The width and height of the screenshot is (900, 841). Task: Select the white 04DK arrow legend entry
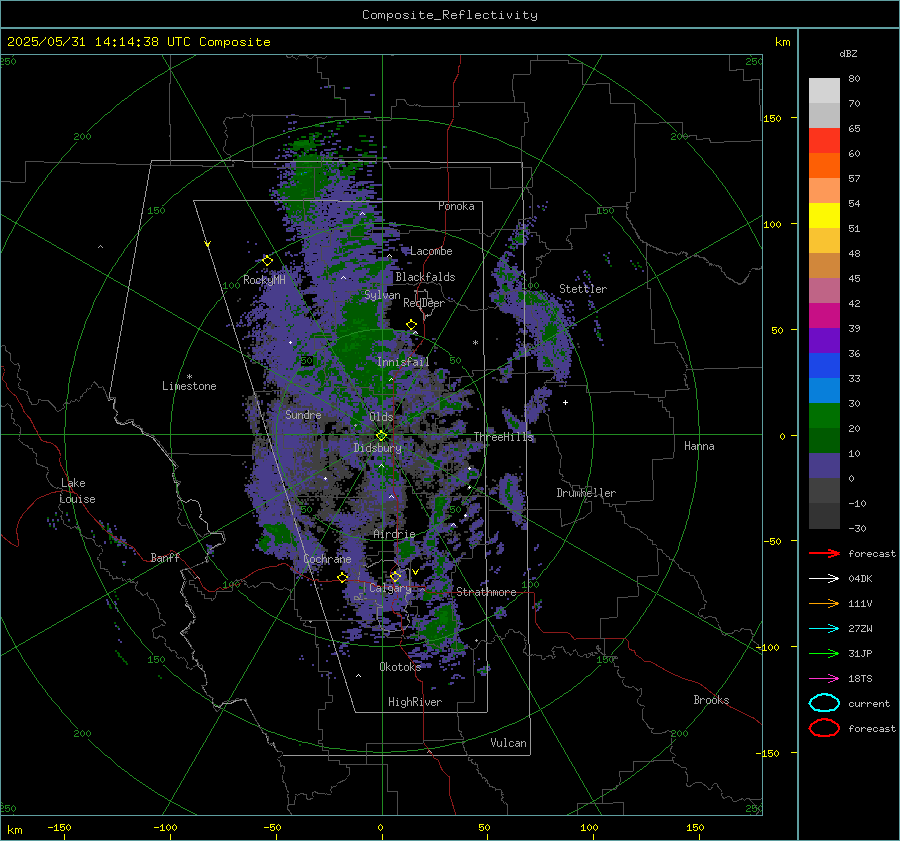coord(824,578)
